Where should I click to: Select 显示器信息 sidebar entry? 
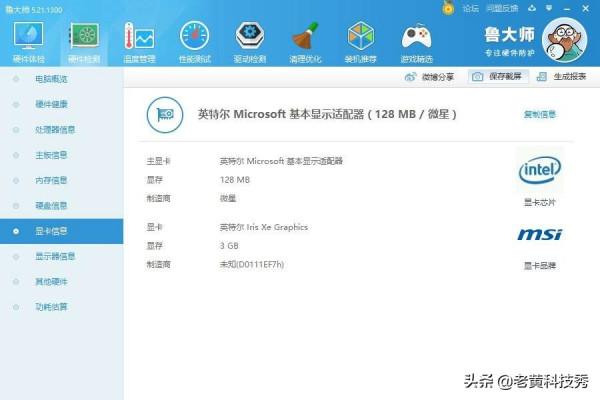coord(54,256)
